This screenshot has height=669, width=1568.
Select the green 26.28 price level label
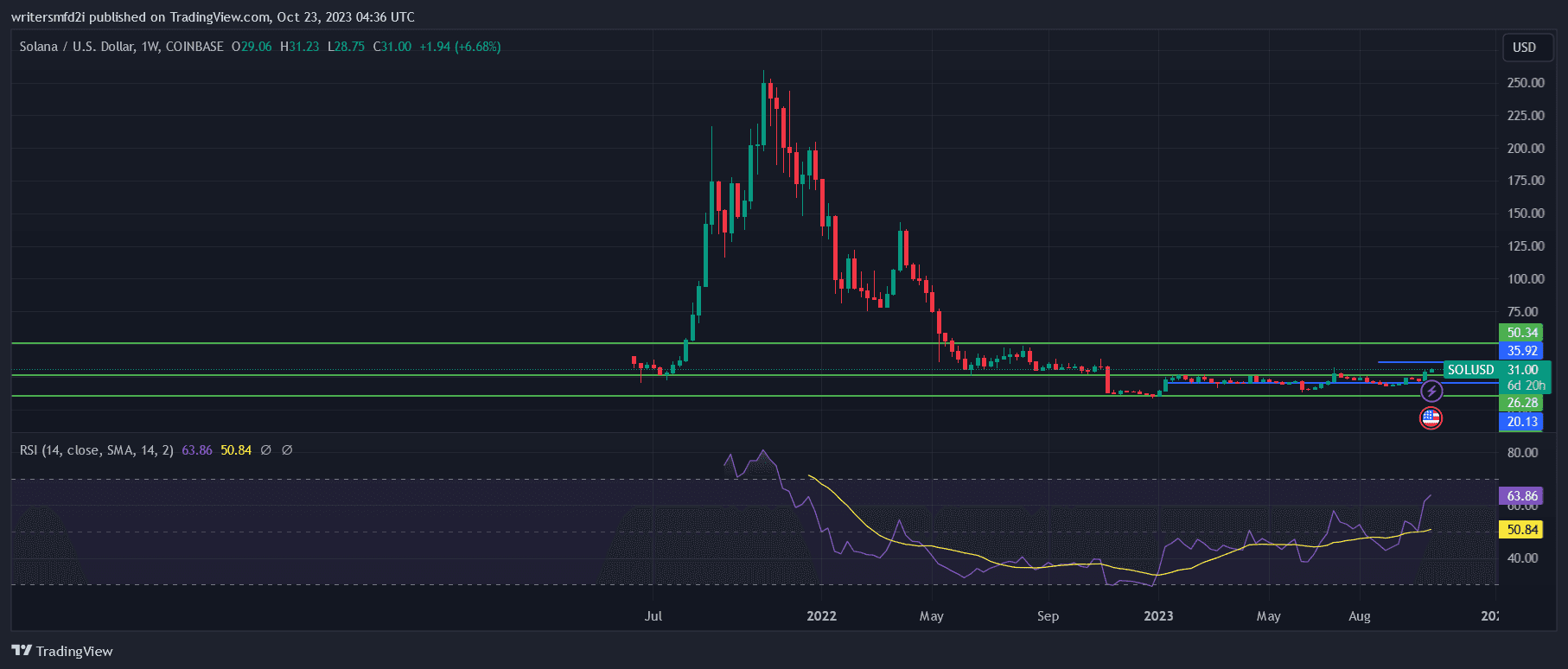1521,403
